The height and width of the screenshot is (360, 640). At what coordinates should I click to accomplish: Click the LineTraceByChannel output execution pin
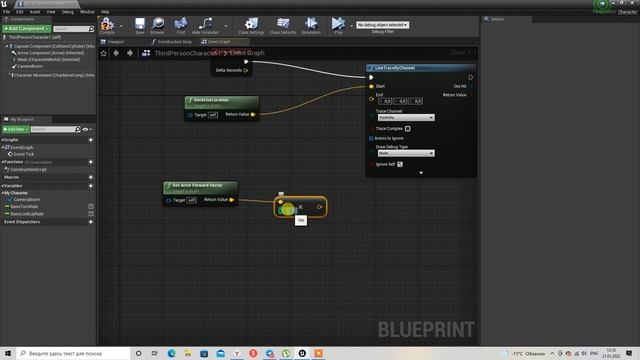pyautogui.click(x=470, y=77)
